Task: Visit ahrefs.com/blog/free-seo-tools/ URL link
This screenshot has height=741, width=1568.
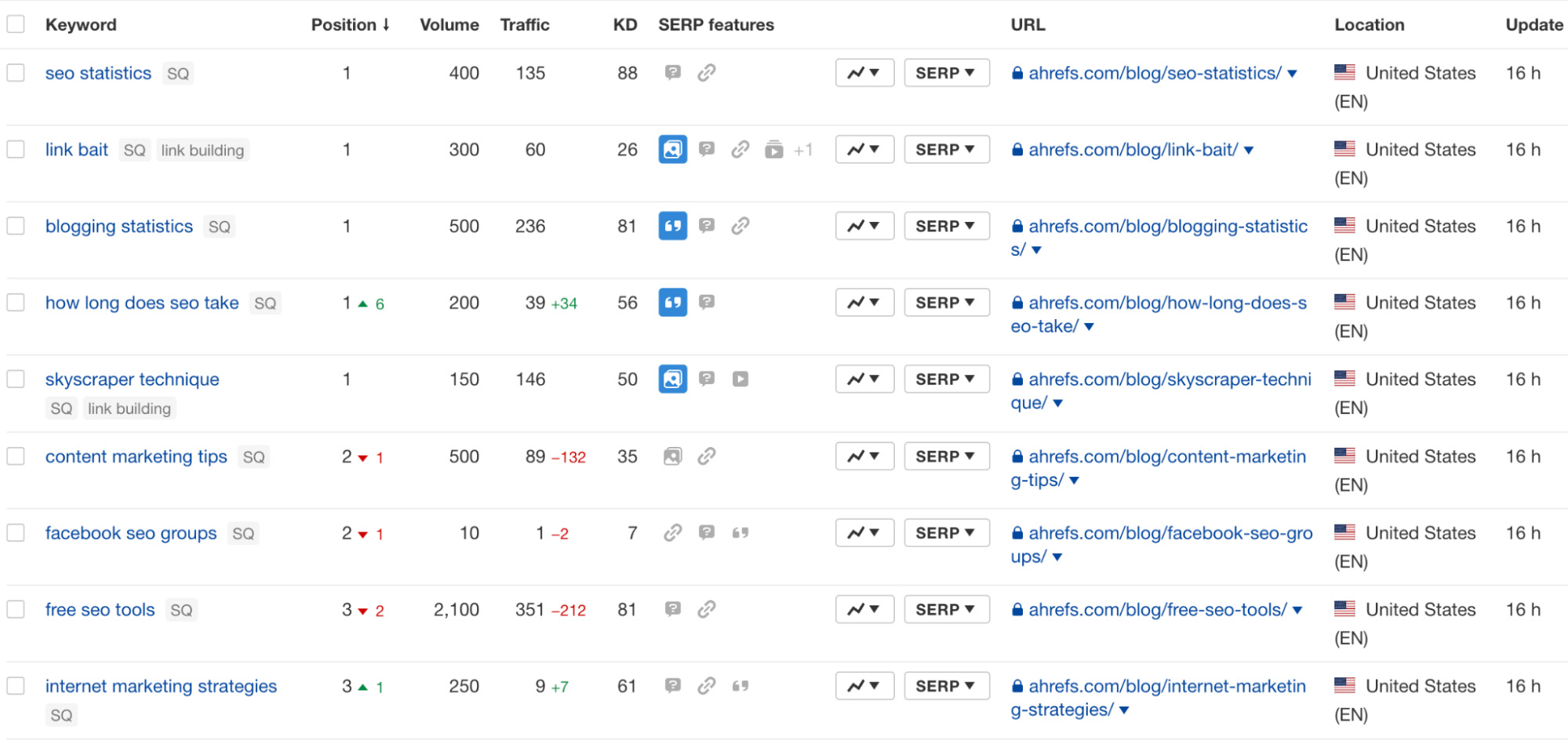Action: click(1155, 609)
